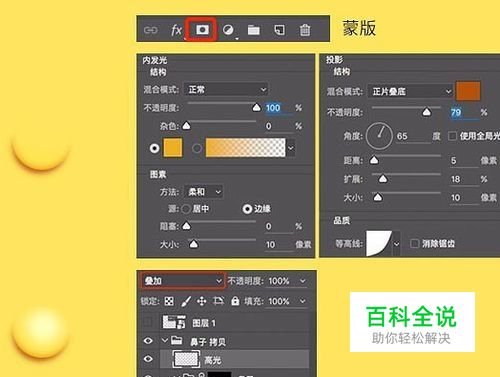Screen dimensions: 500x377
Task: Lock image pixels brush icon
Action: click(186, 301)
